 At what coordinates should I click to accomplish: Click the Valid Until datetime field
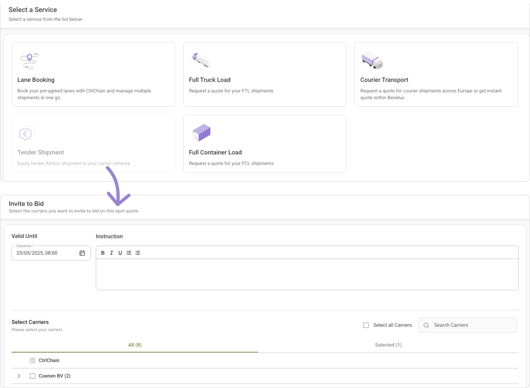[x=51, y=253]
